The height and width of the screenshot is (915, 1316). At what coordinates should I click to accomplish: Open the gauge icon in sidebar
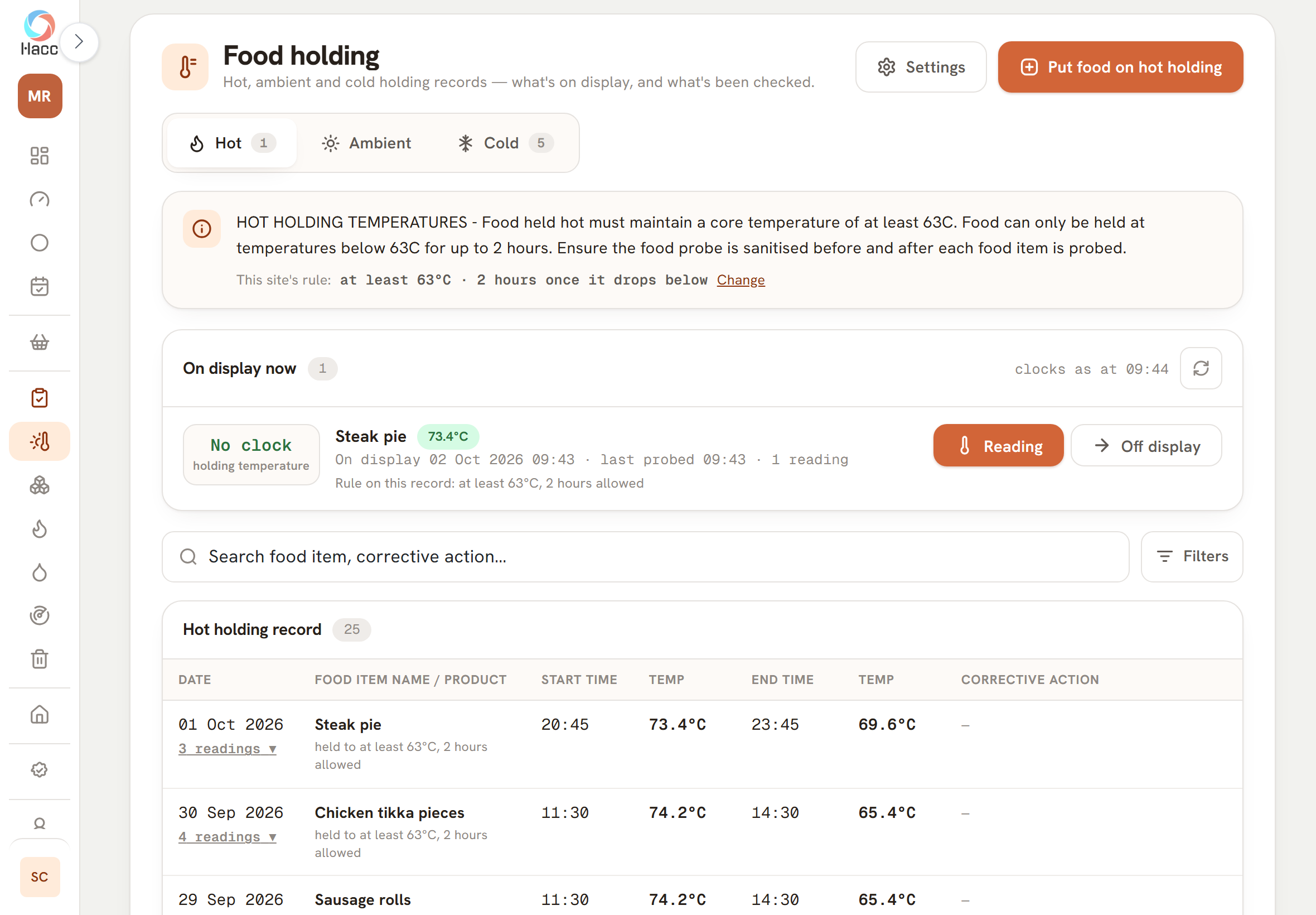pos(40,199)
